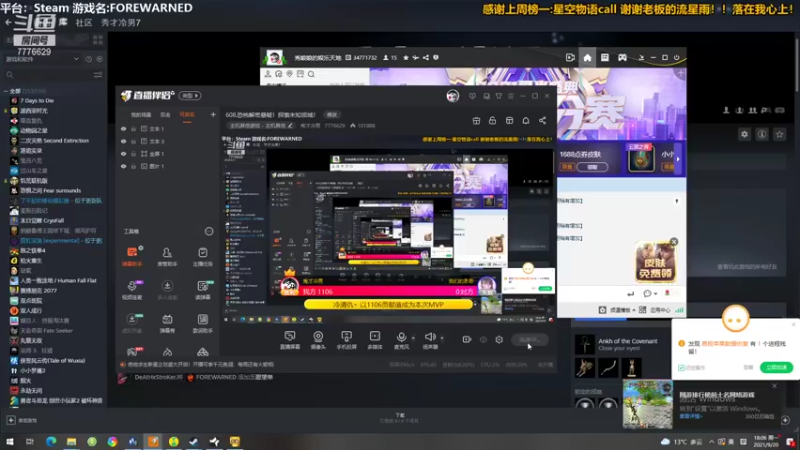
Task: Favorite the channel with star icon
Action: 406,58
